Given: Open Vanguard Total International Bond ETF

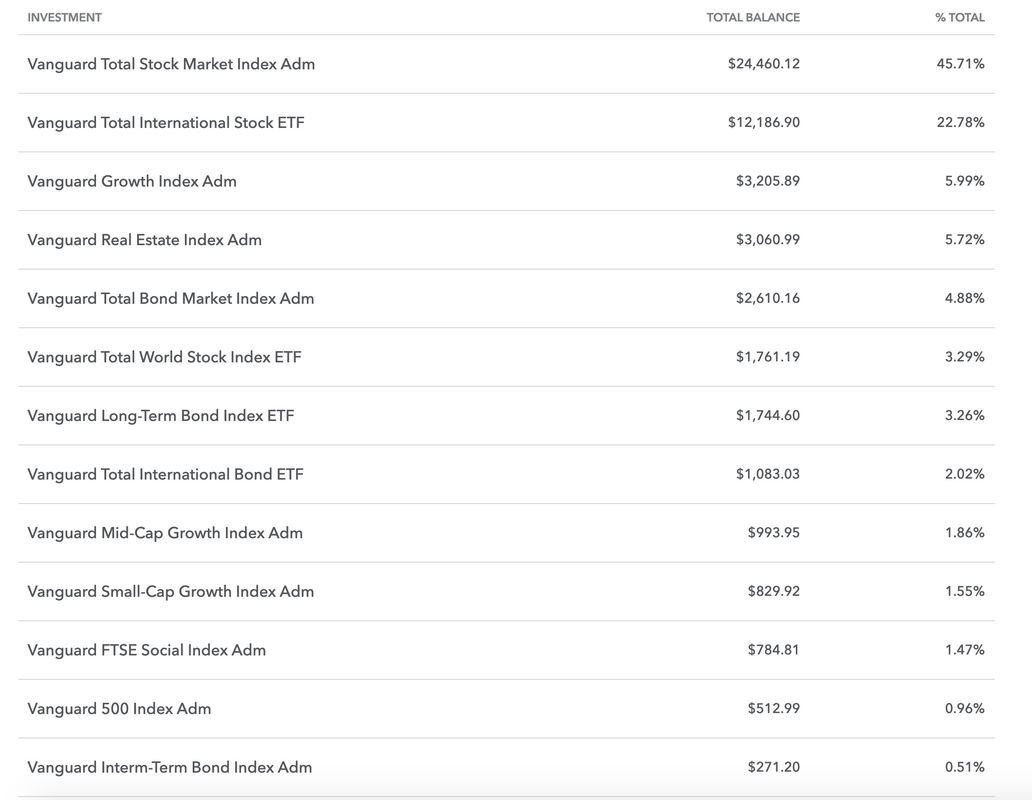Looking at the screenshot, I should 165,474.
